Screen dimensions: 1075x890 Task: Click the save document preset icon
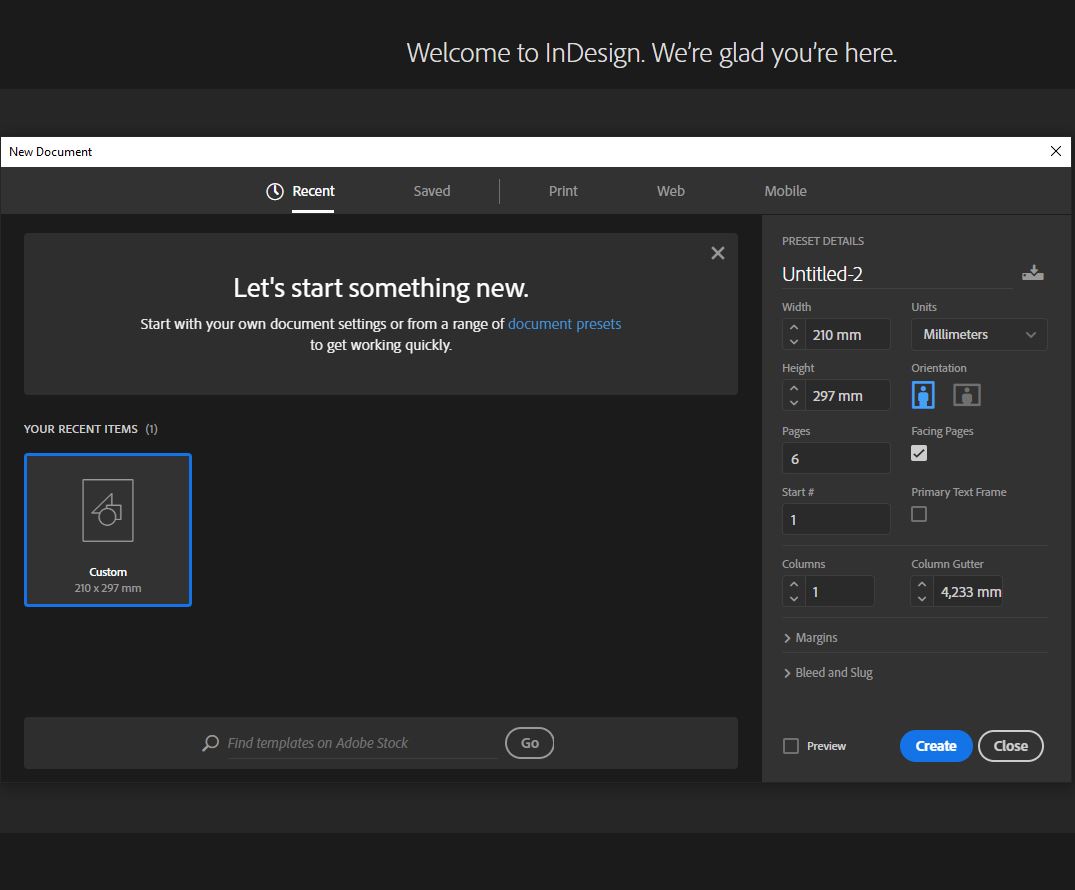[1032, 273]
